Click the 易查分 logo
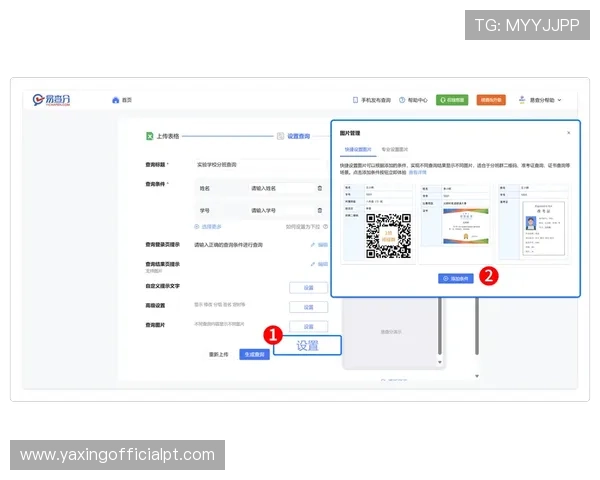Viewport: 600px width, 480px height. click(51, 100)
